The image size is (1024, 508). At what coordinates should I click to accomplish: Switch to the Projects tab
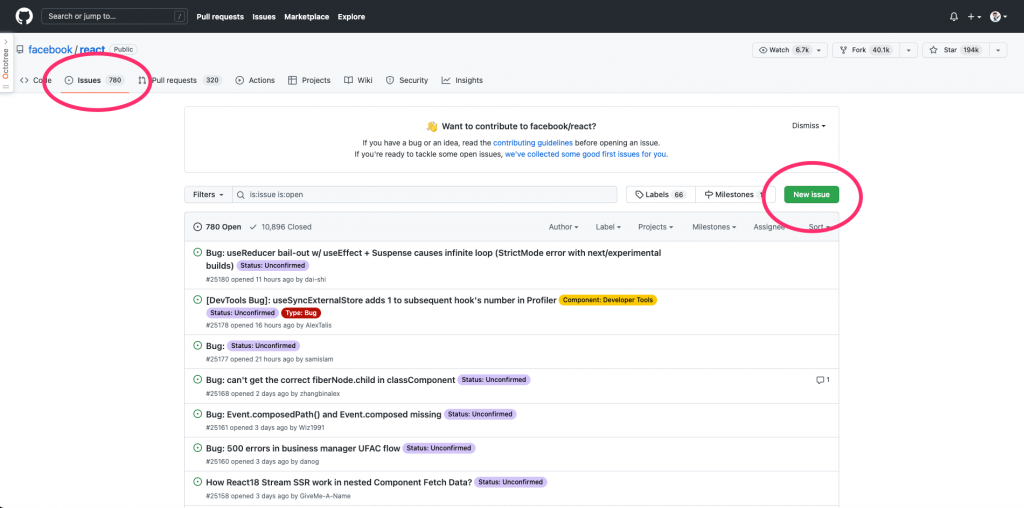point(310,80)
